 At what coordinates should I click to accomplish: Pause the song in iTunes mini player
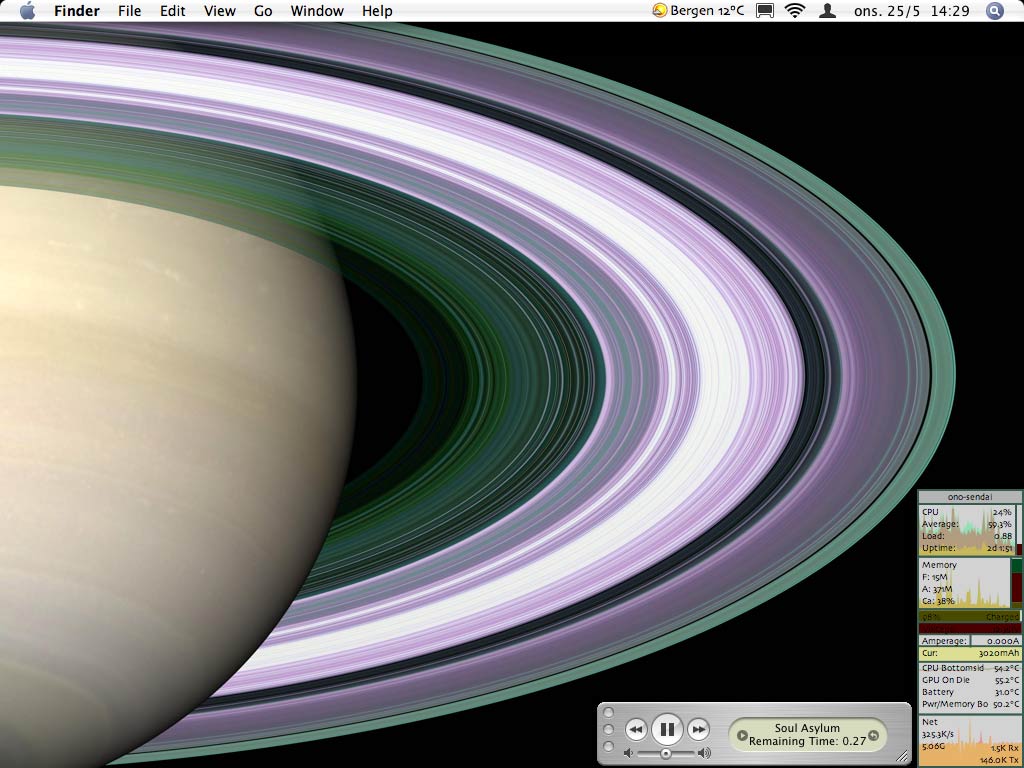click(x=667, y=729)
